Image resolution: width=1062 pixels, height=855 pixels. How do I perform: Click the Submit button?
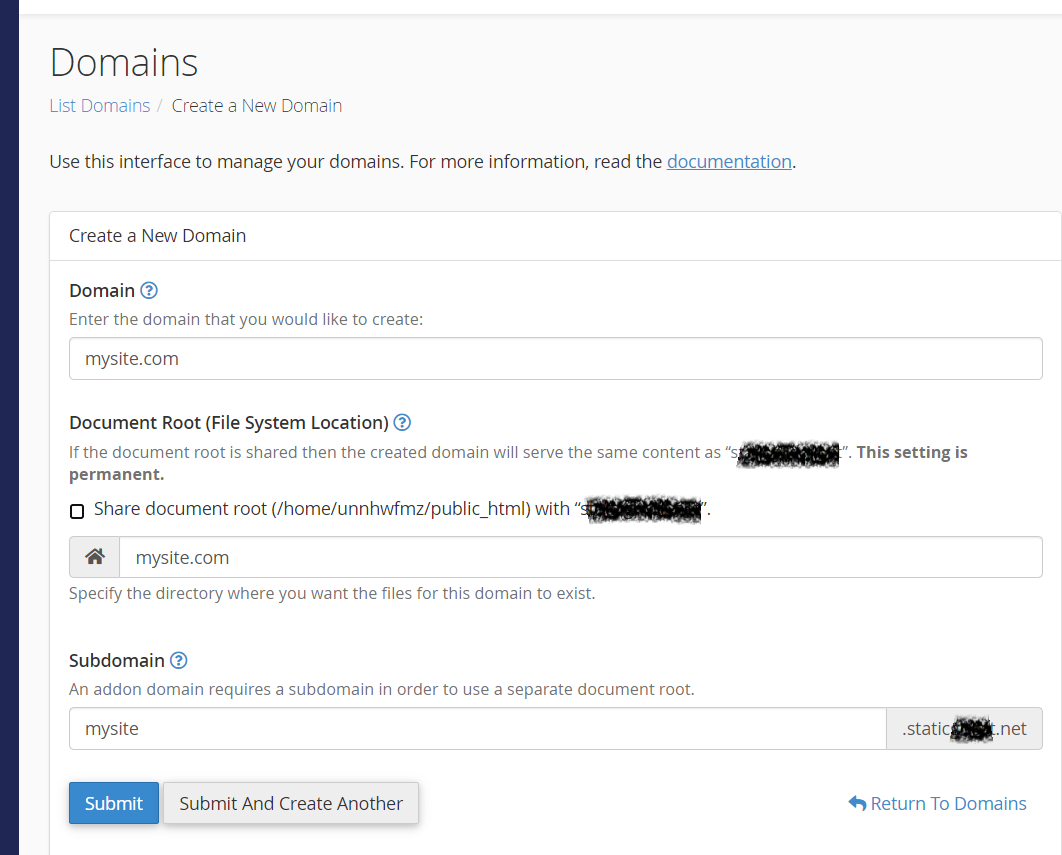click(x=113, y=803)
